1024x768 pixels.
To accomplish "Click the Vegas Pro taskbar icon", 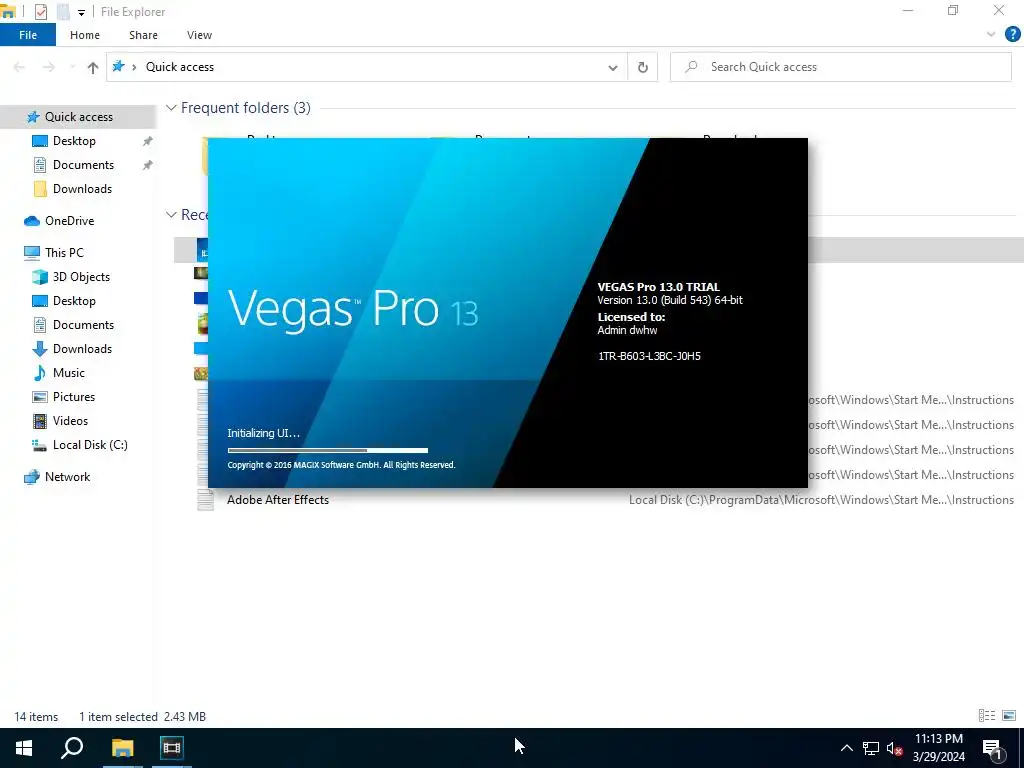I will 172,748.
